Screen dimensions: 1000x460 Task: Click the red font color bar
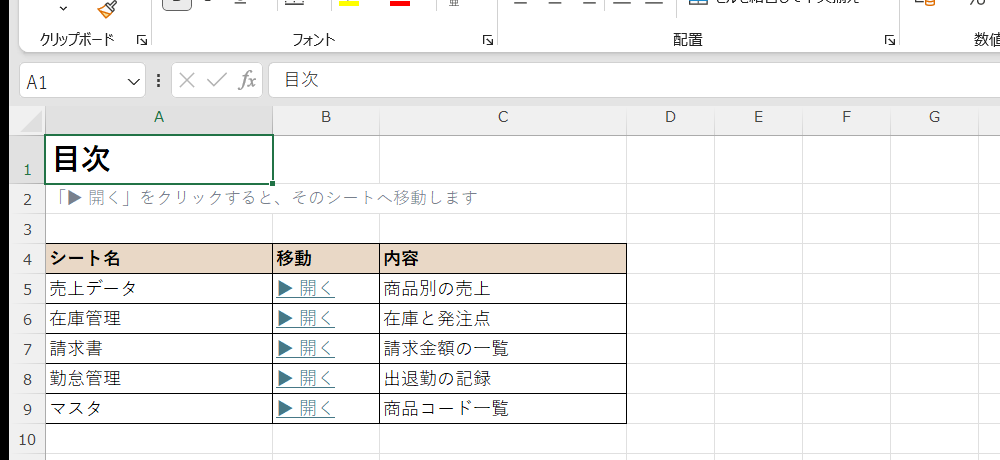400,3
